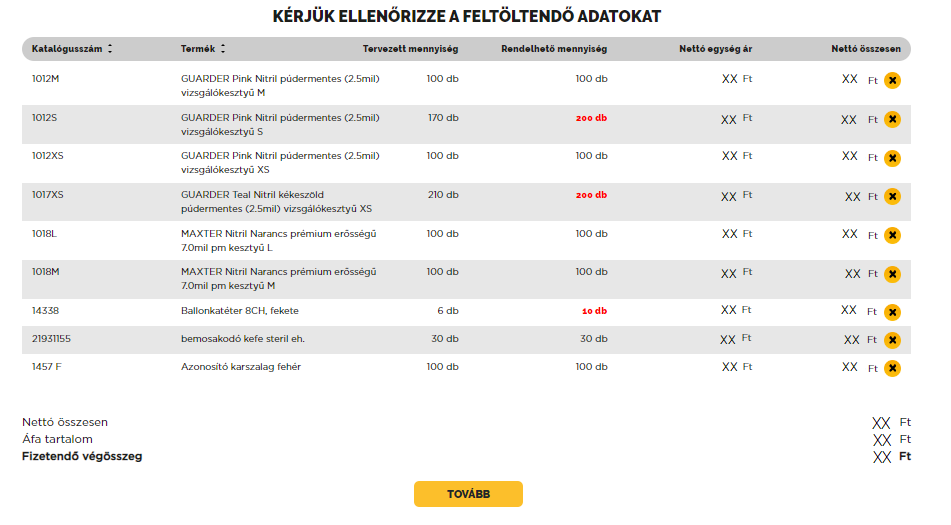The image size is (951, 525).
Task: Click the Nettó összesen column header
Action: click(866, 49)
